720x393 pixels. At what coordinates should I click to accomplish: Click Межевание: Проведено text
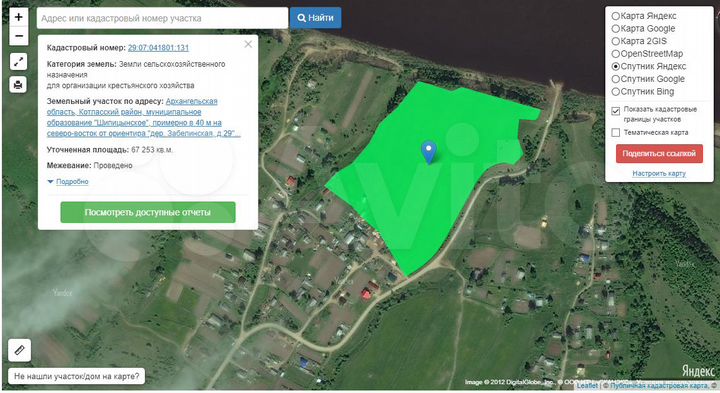click(90, 165)
